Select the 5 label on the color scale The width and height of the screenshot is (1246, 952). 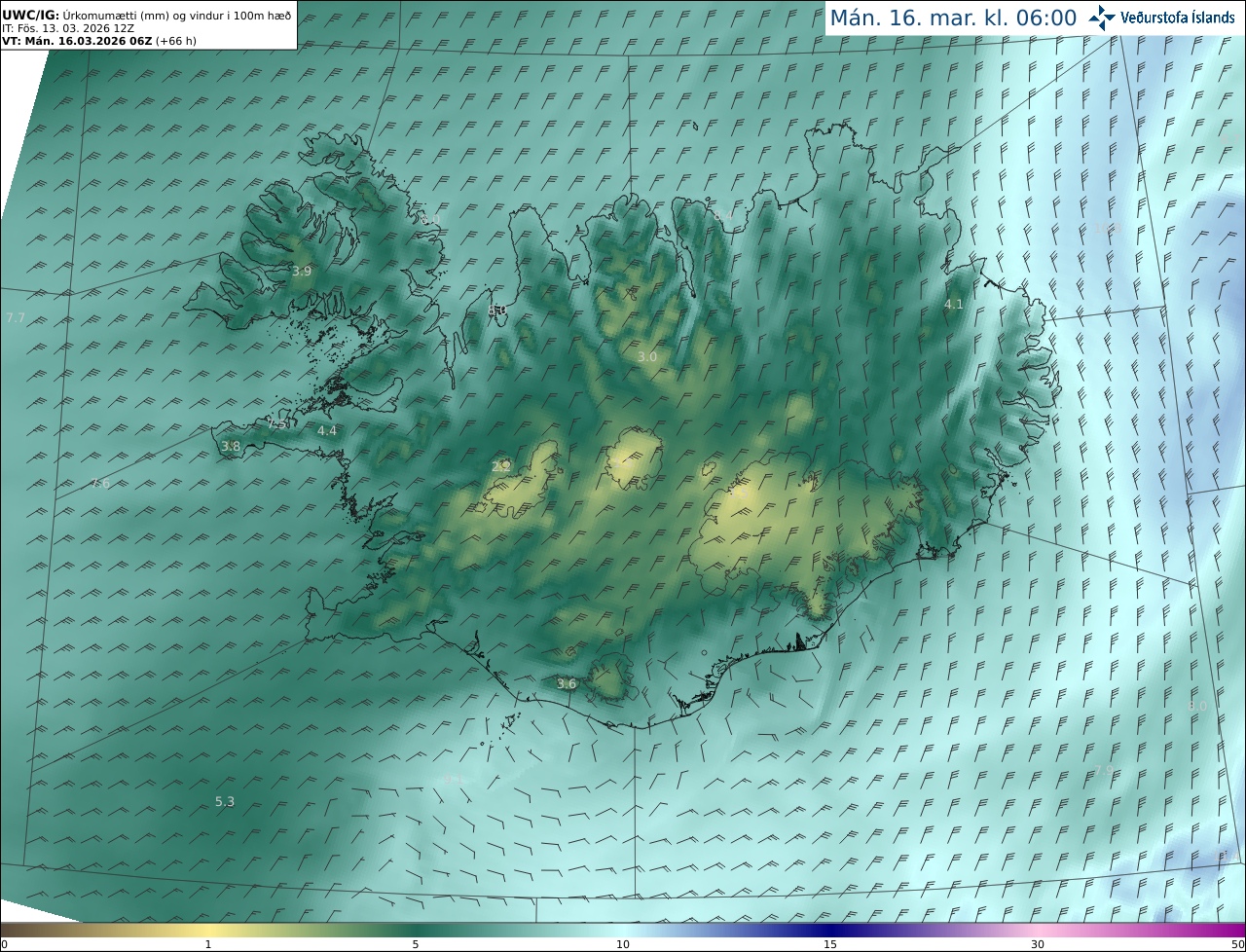point(416,944)
